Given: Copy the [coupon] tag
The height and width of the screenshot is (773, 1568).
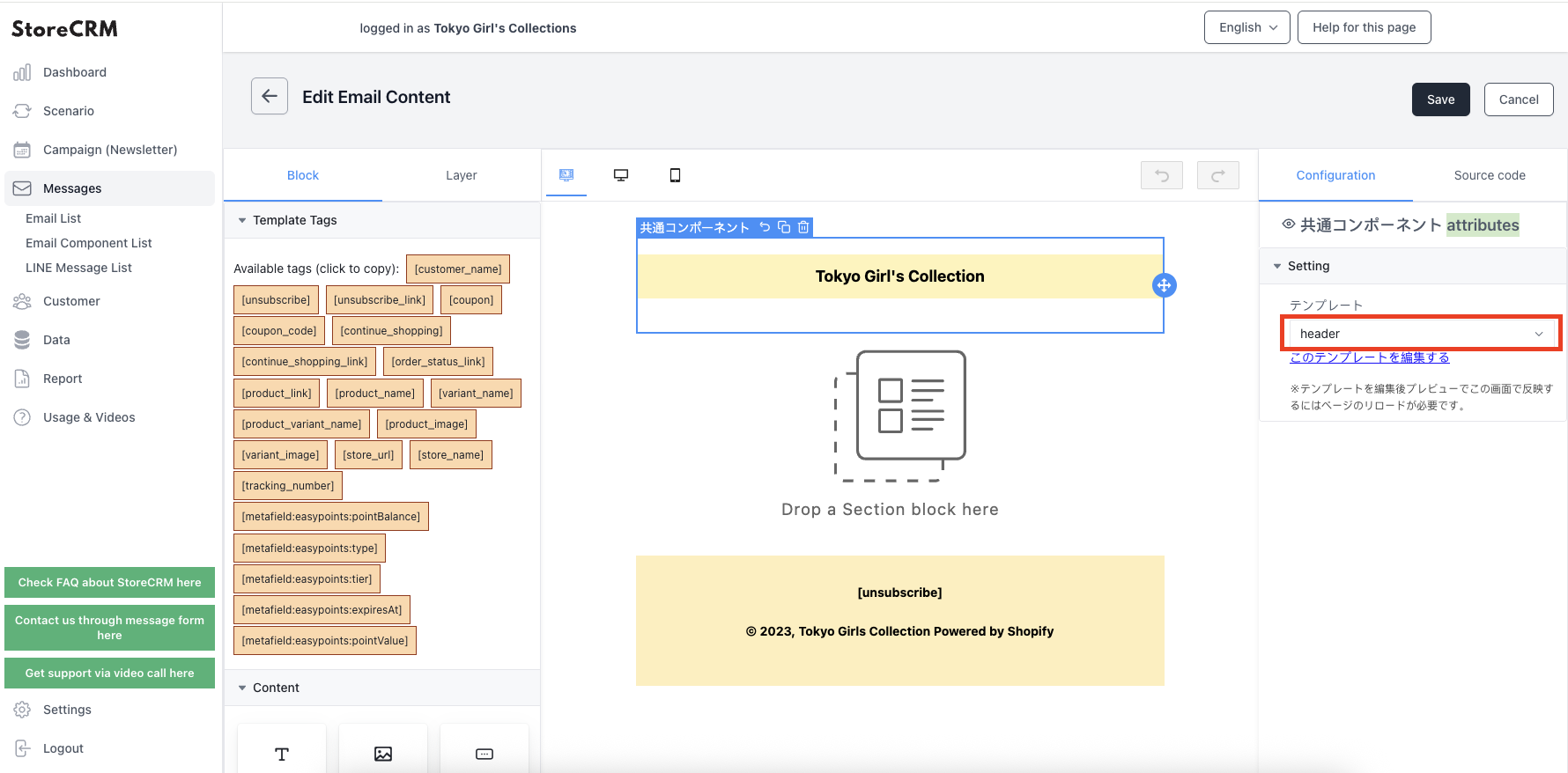Looking at the screenshot, I should click(471, 300).
